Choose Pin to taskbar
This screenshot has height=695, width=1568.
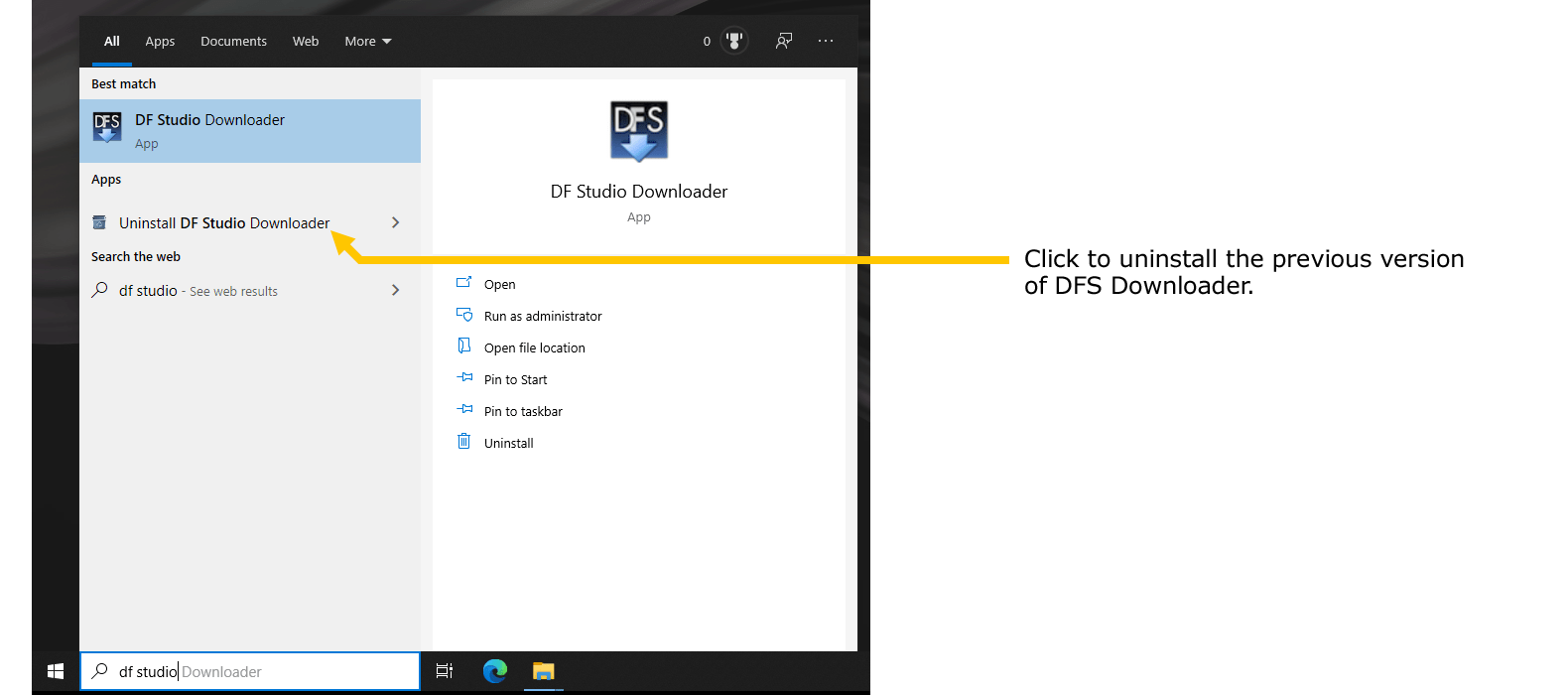click(523, 411)
